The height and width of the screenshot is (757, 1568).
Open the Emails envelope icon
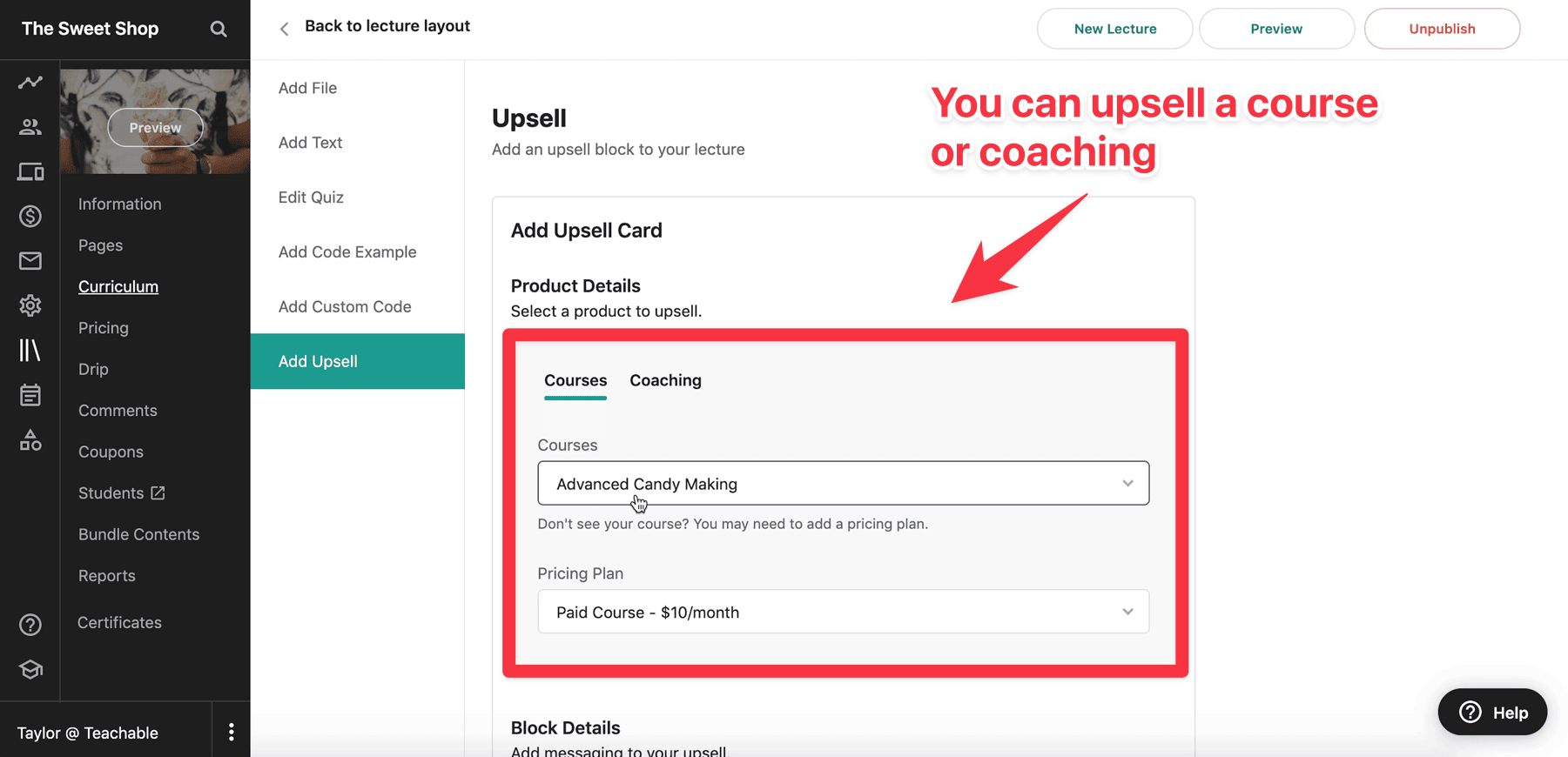tap(30, 260)
